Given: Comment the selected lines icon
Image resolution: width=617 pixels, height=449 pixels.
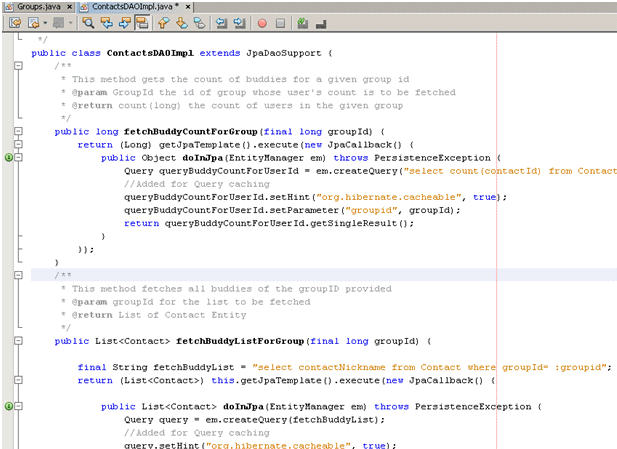Looking at the screenshot, I should pyautogui.click(x=302, y=23).
